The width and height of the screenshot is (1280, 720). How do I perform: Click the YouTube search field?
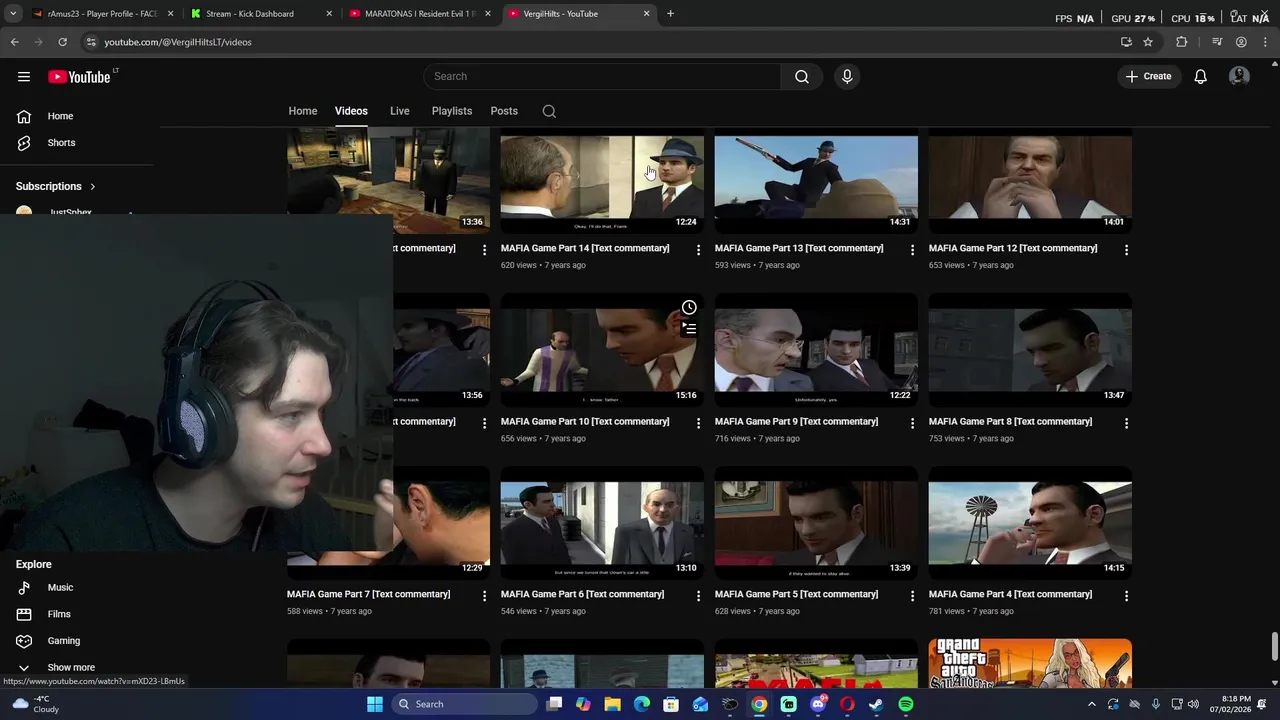click(x=602, y=76)
